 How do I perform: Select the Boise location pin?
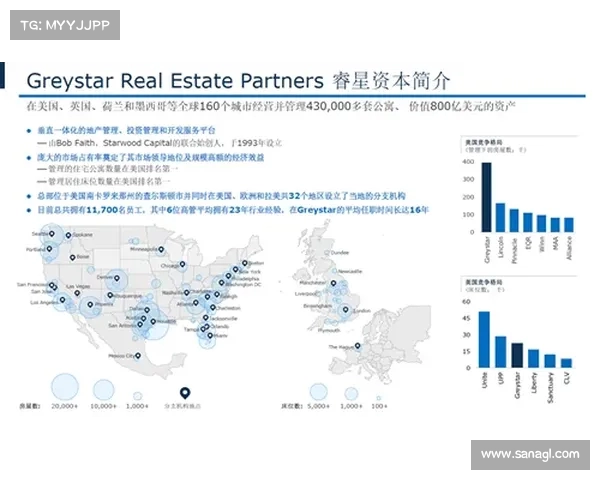pos(71,255)
